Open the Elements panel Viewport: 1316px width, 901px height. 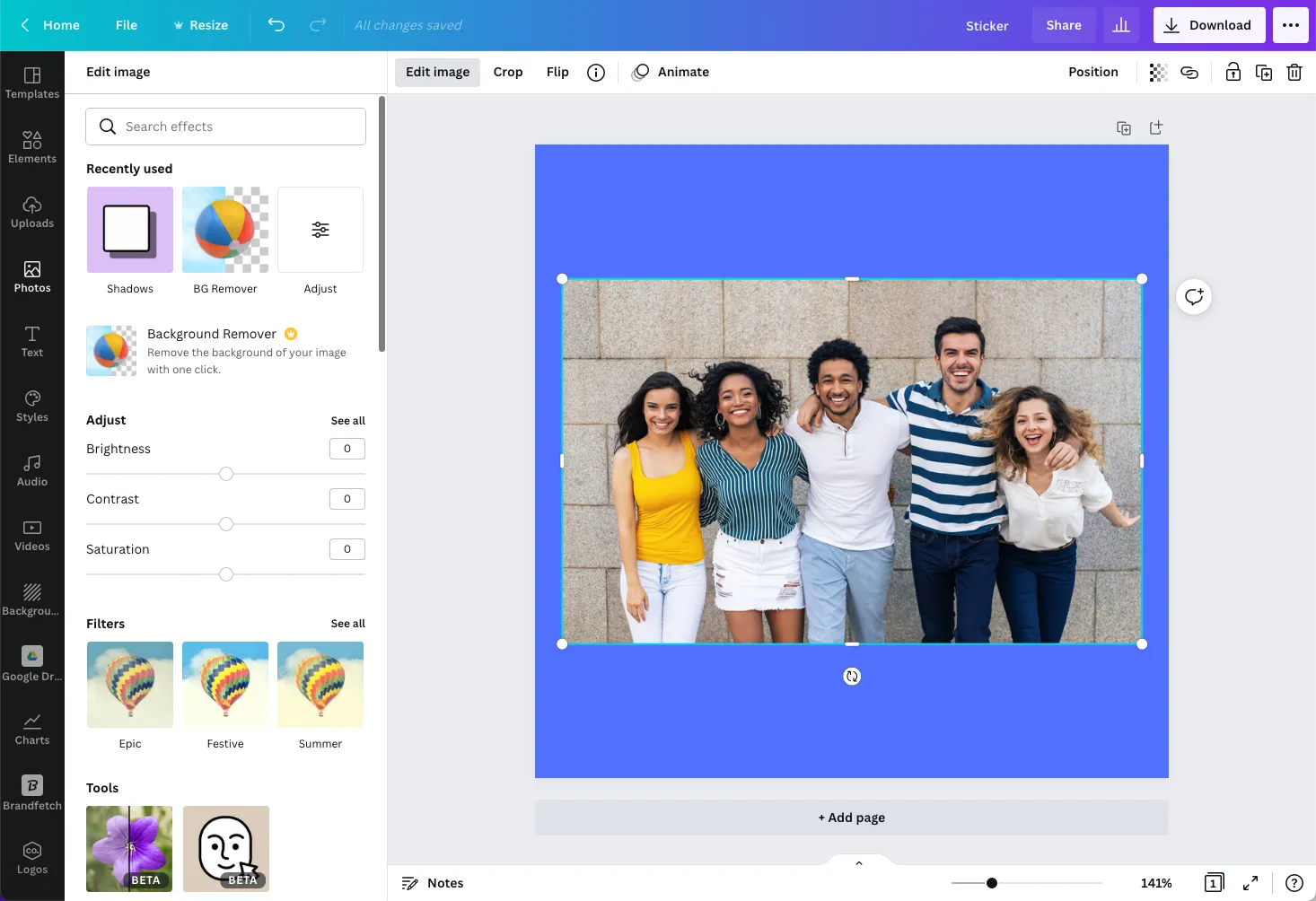coord(32,147)
